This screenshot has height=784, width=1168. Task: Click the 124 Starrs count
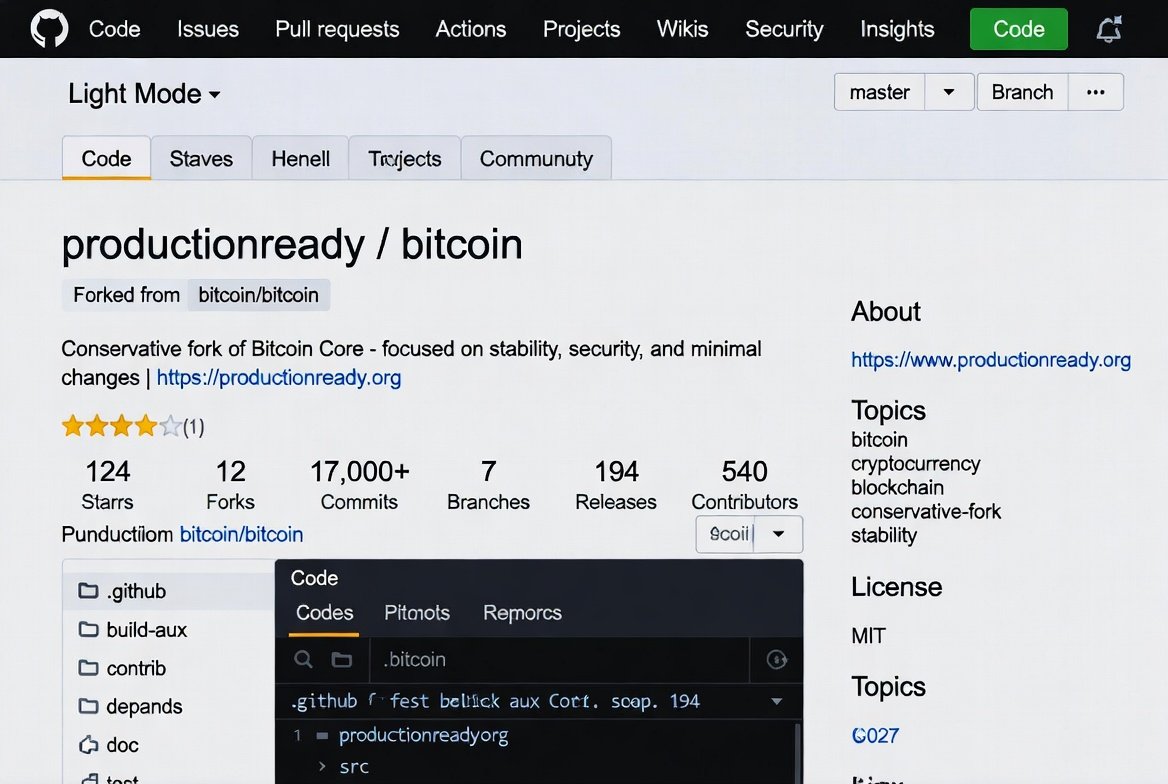(107, 485)
